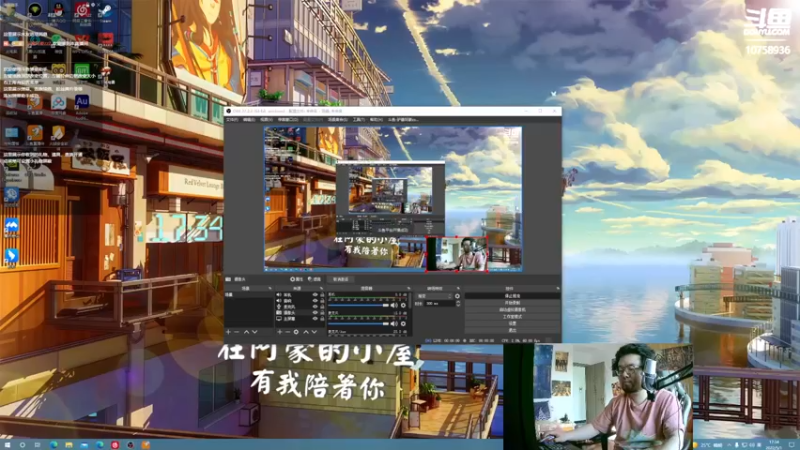The height and width of the screenshot is (450, 800).
Task: Open the Steam desktop shortcut
Action: 106,12
